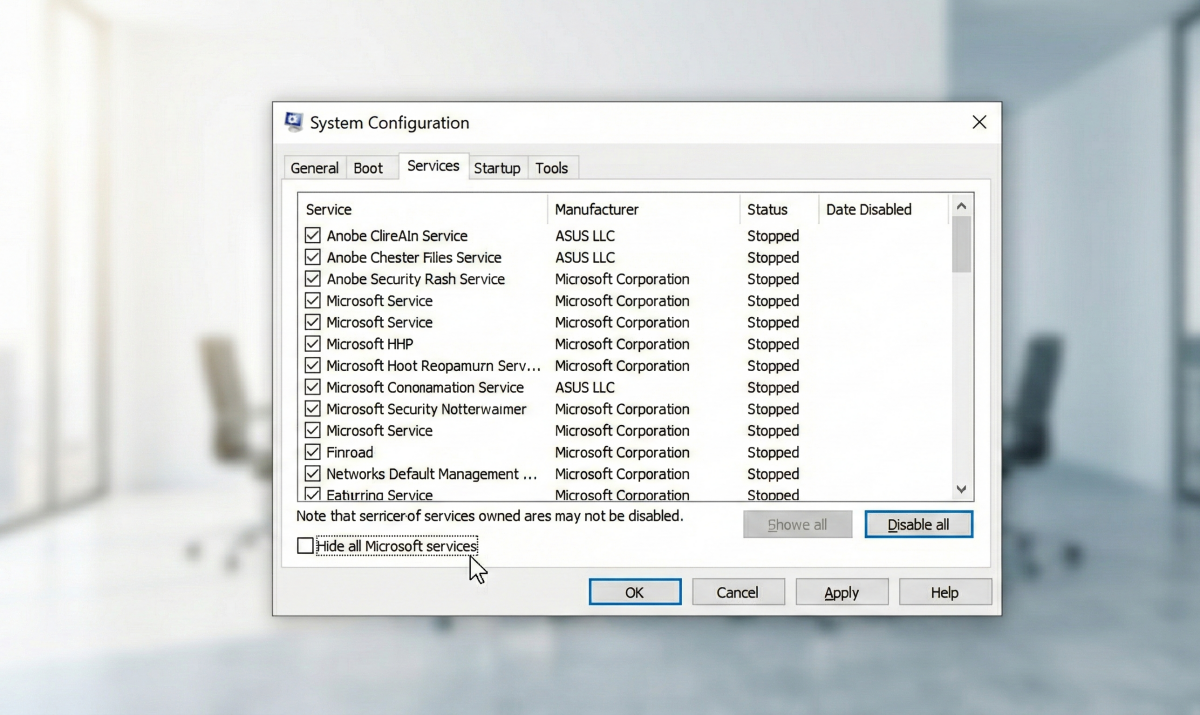Select the Anobe Chester Files Service row text
The height and width of the screenshot is (715, 1200).
414,257
